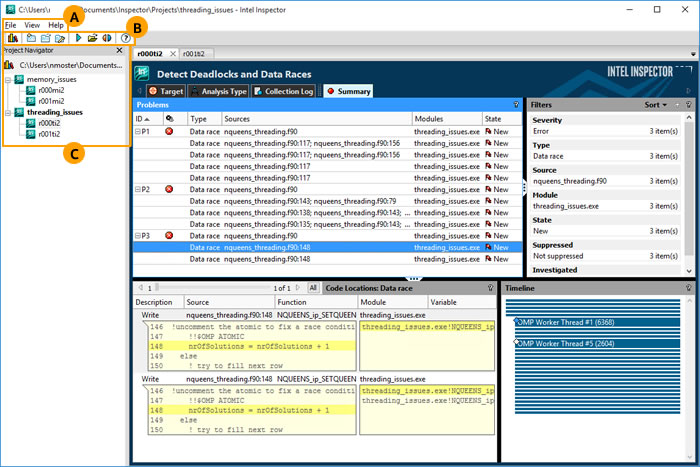This screenshot has height=467, width=700.
Task: Collapse the memory_issues tree node
Action: tap(9, 79)
